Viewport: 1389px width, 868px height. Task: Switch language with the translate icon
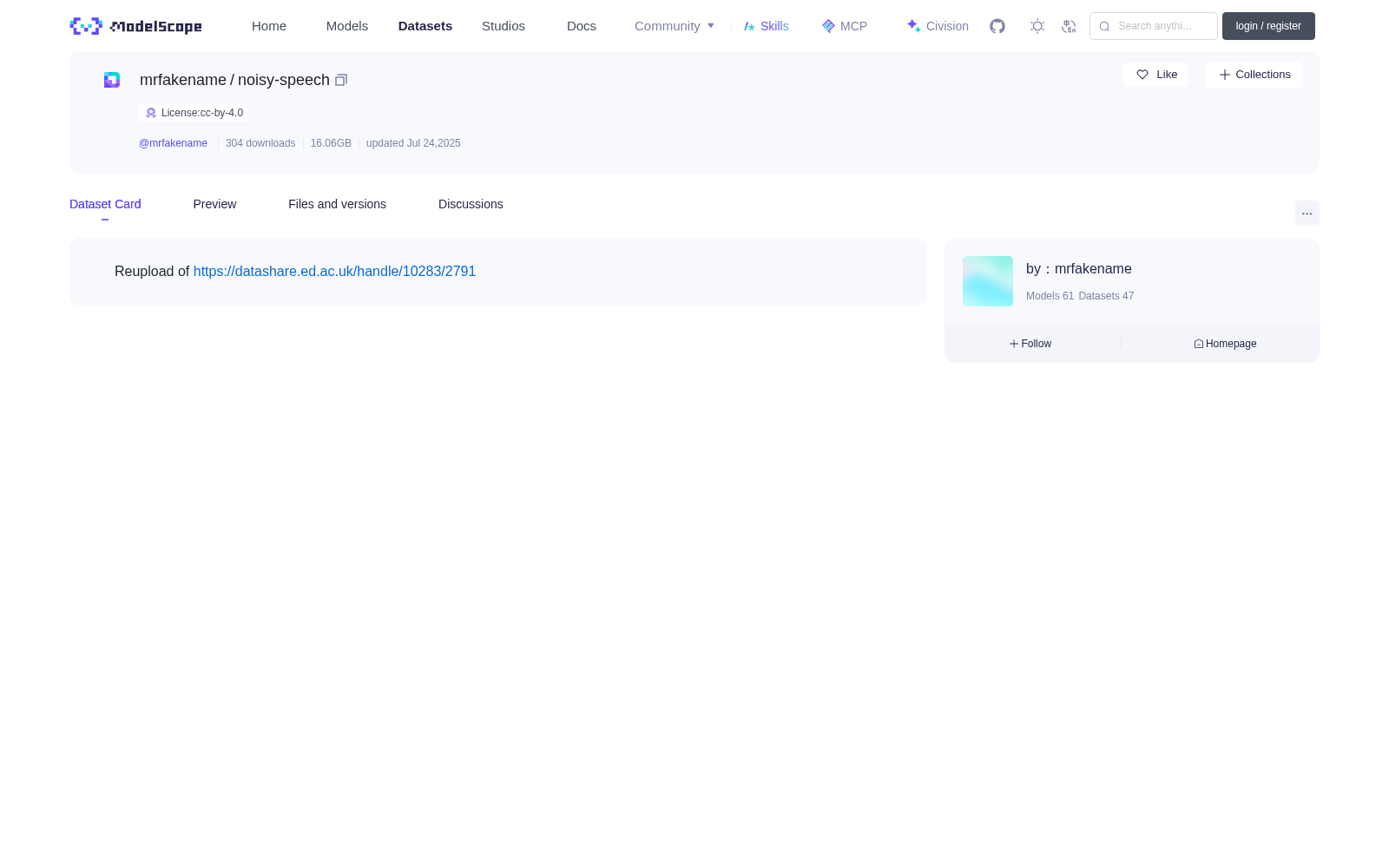(x=1069, y=26)
